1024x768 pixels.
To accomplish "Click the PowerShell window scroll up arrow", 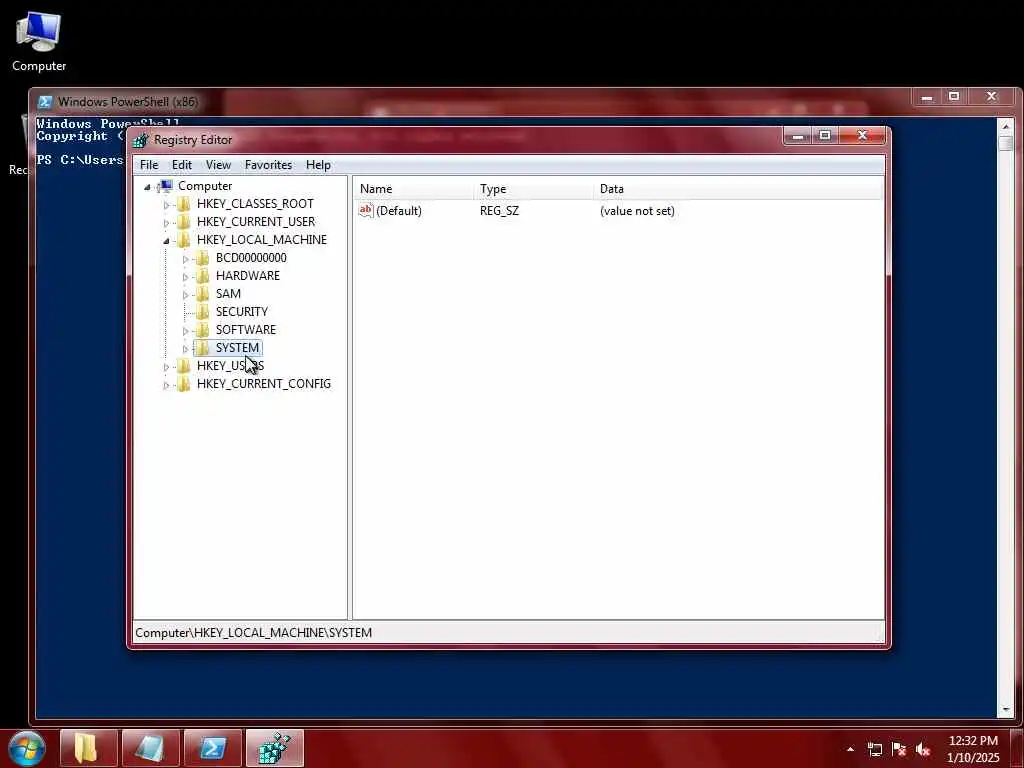I will (x=1006, y=126).
